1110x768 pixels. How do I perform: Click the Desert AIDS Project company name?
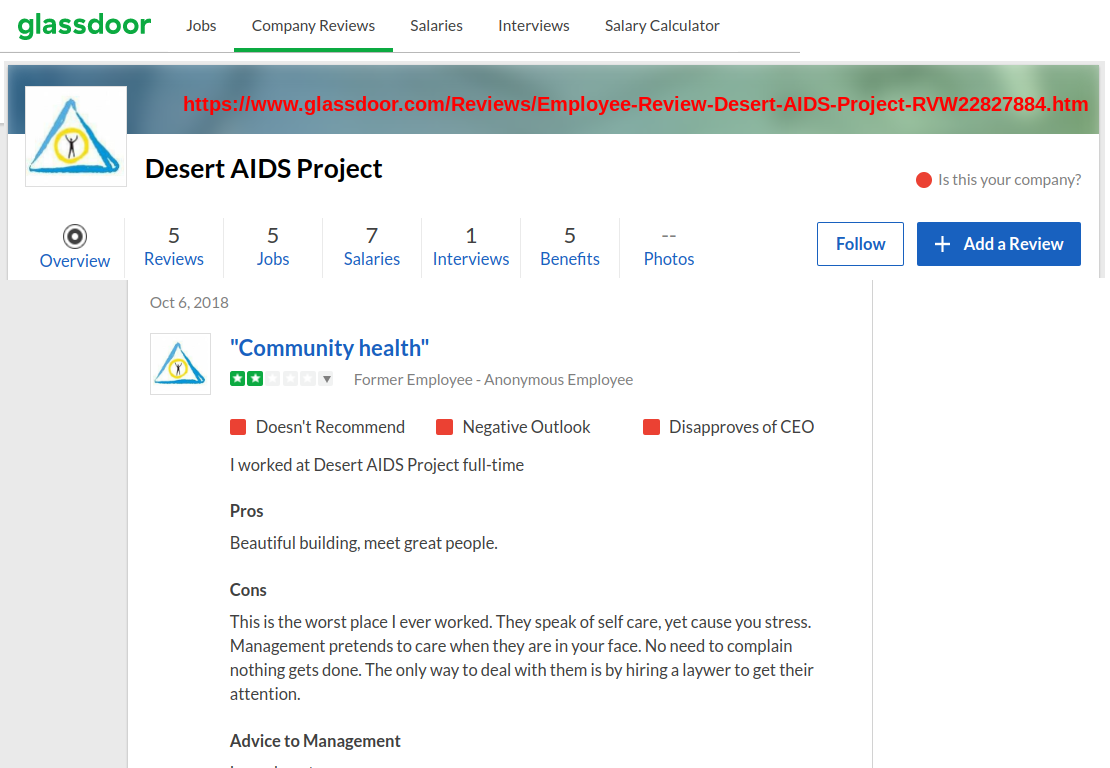tap(263, 169)
